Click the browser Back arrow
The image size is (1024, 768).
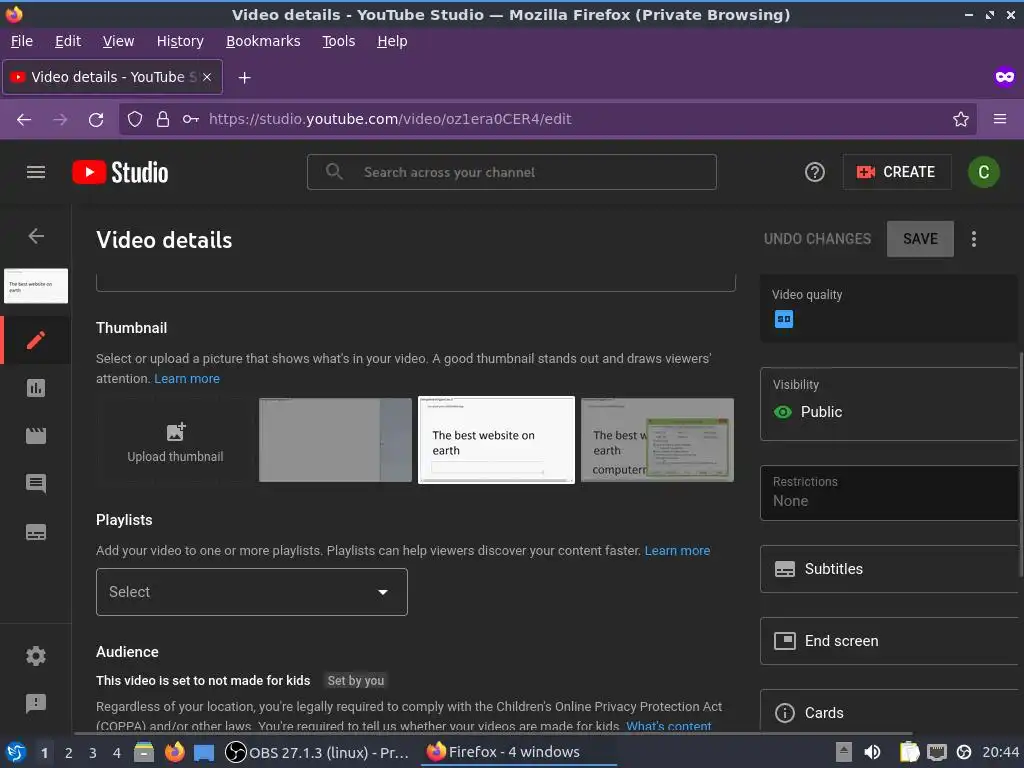click(x=24, y=120)
